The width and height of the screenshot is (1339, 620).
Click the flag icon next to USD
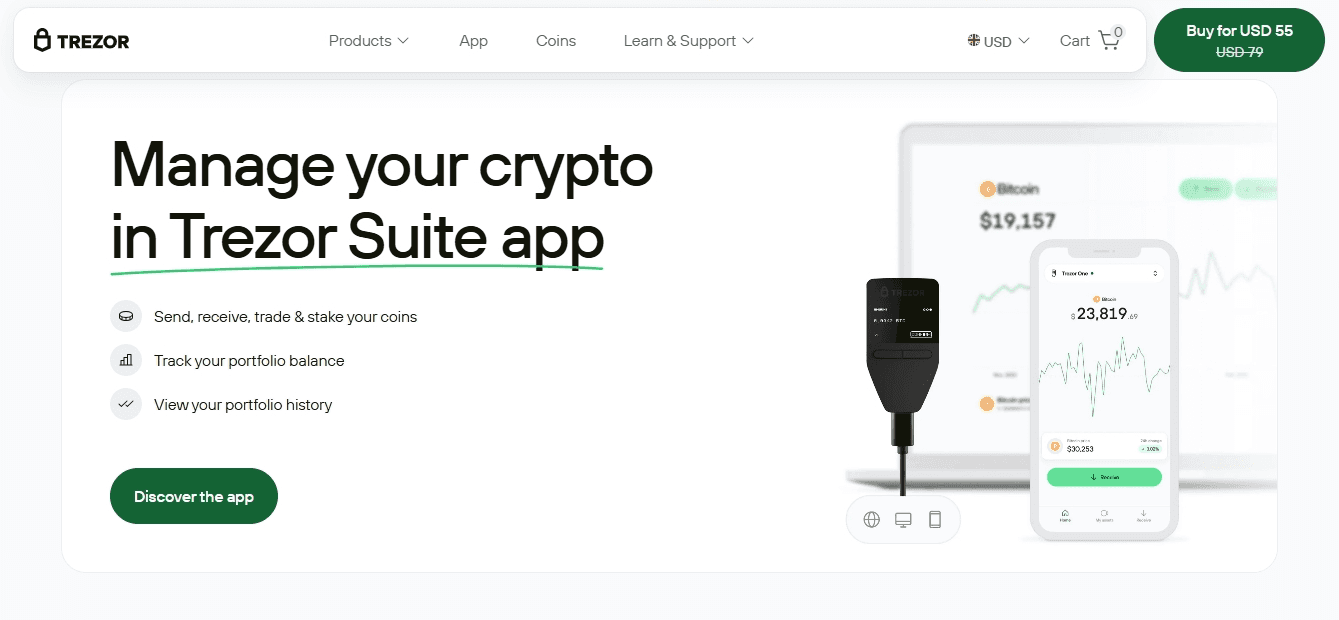pyautogui.click(x=974, y=41)
